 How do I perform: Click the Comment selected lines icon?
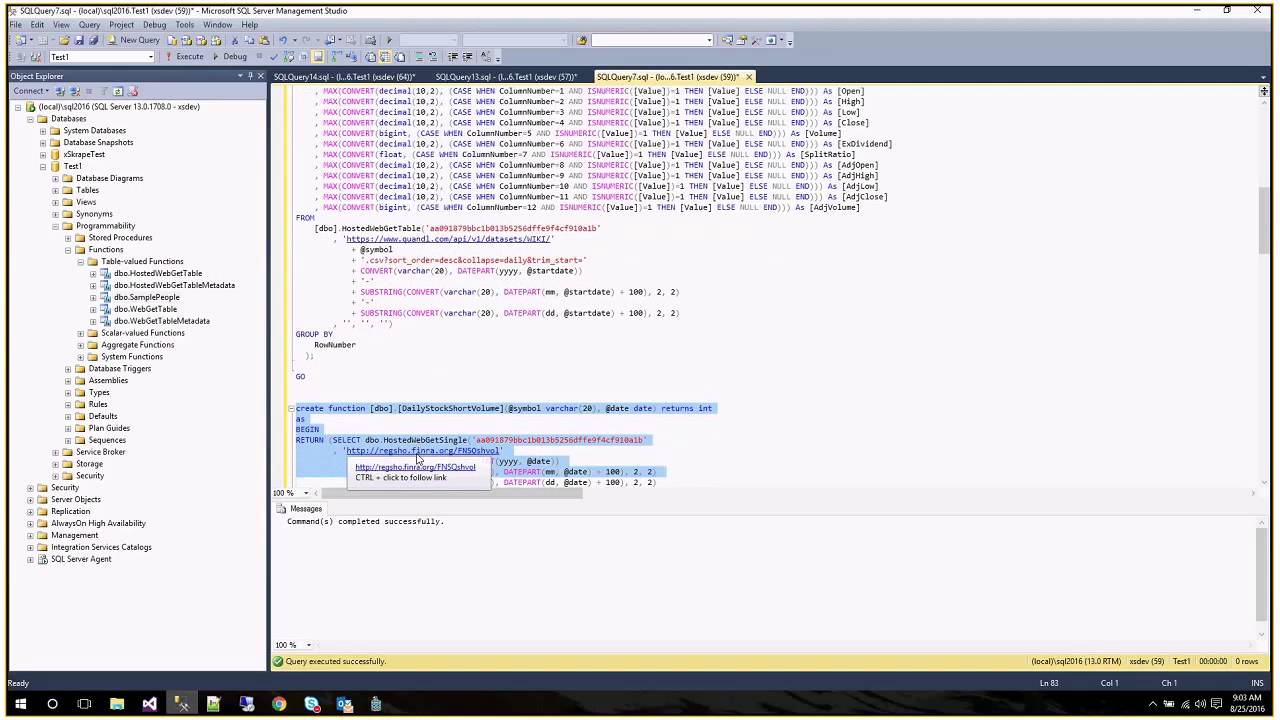click(419, 56)
